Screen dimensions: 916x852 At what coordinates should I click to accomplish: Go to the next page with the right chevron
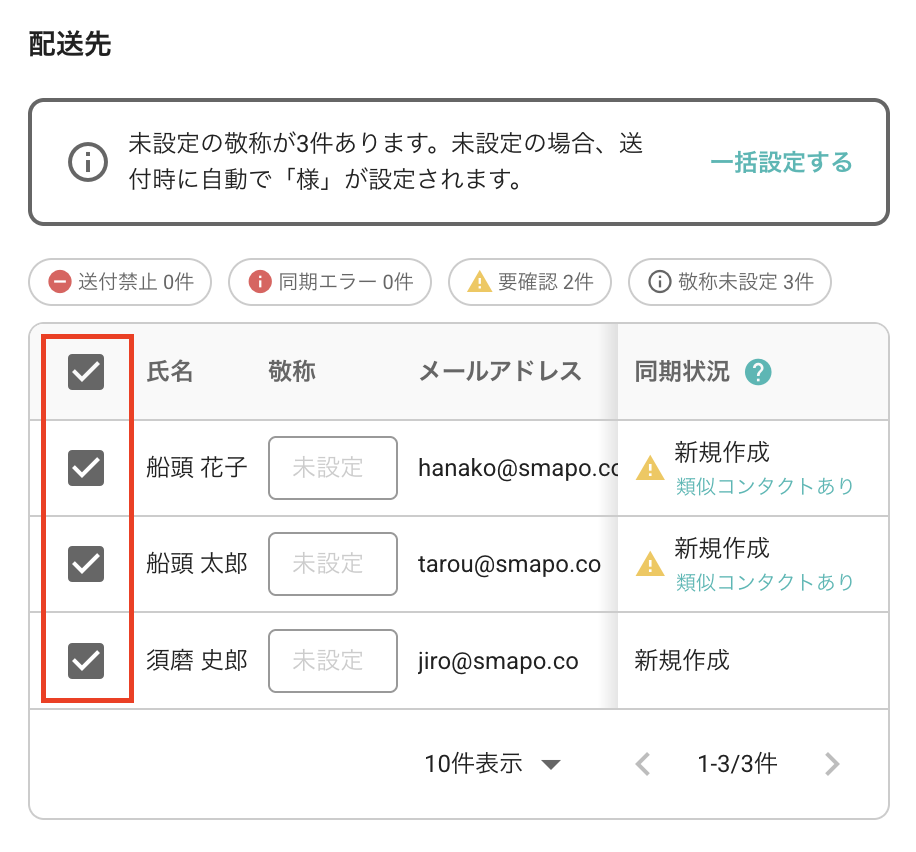point(832,764)
